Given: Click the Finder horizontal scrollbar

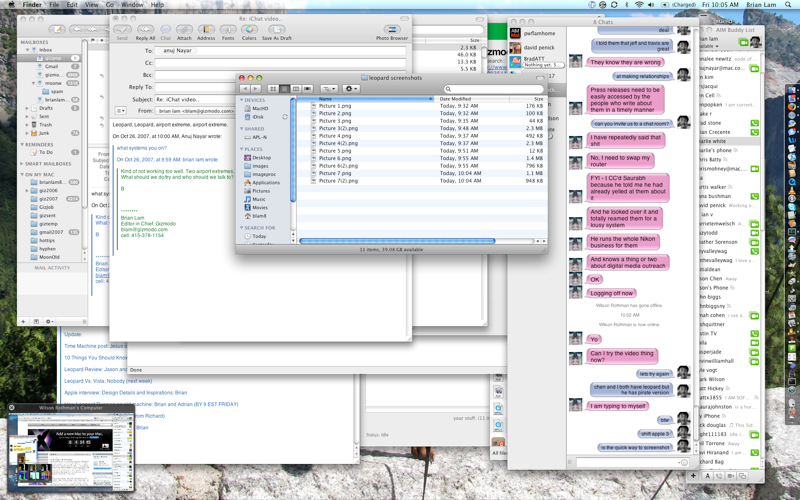Looking at the screenshot, I should pos(397,241).
